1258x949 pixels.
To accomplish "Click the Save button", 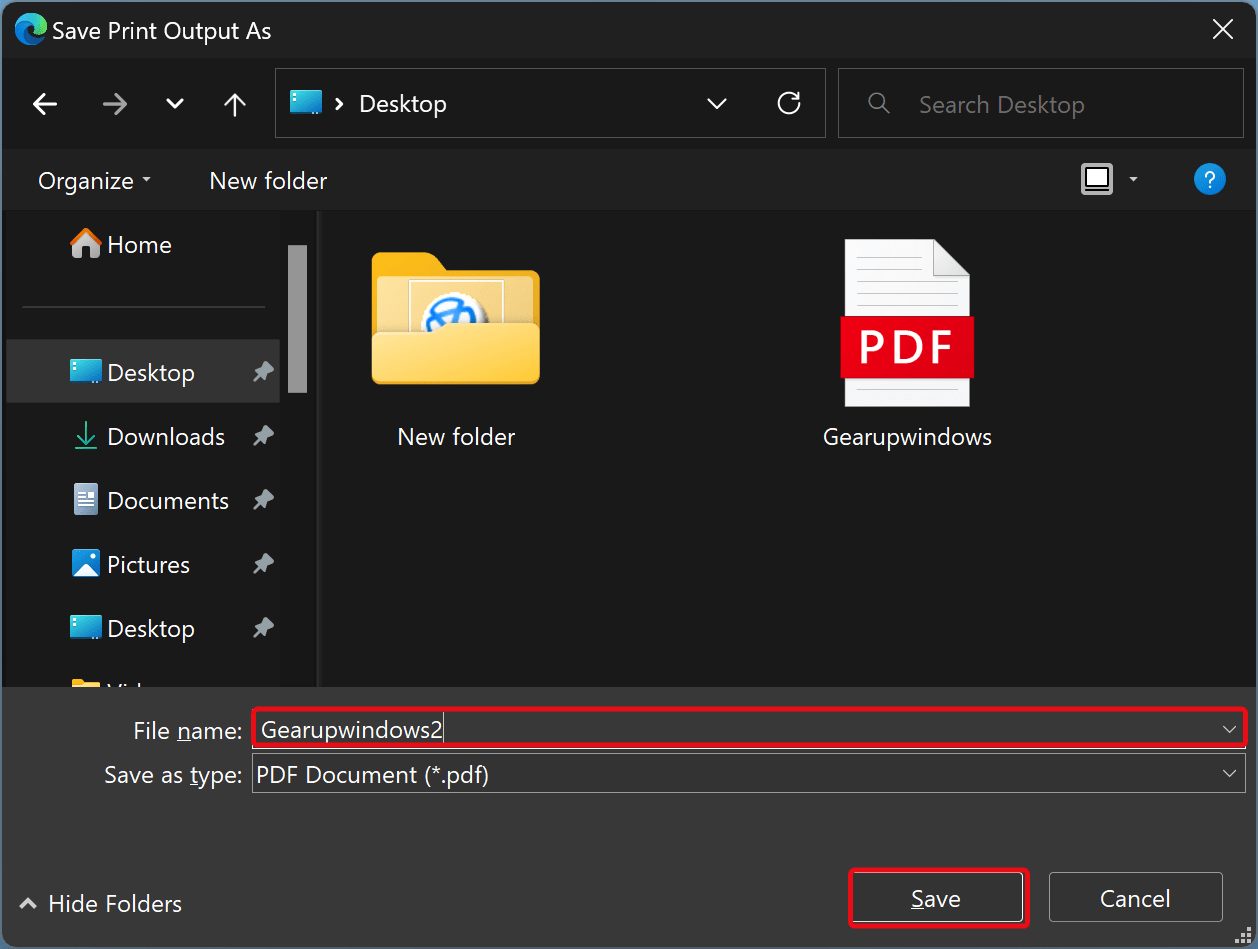I will [937, 897].
